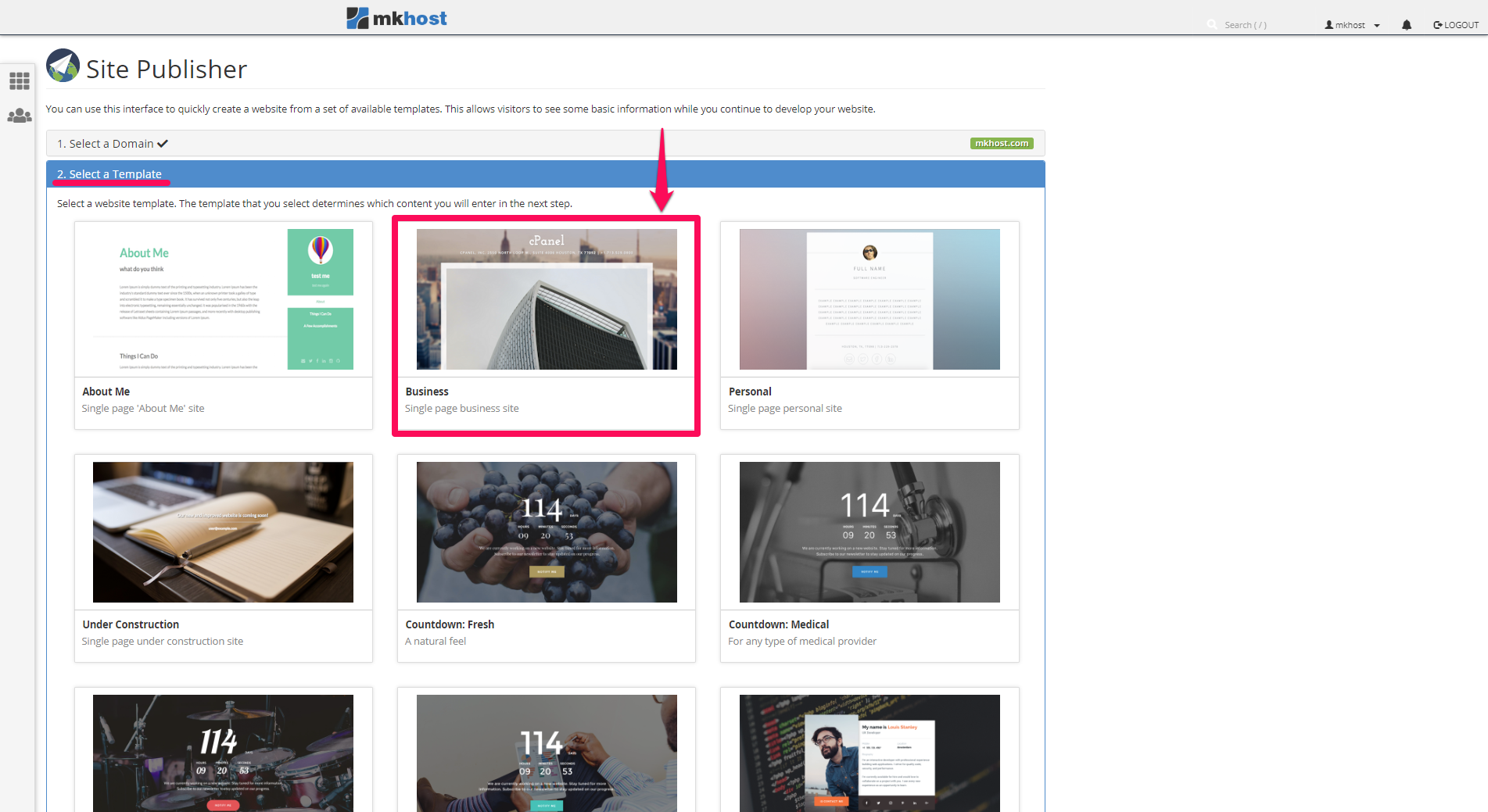The width and height of the screenshot is (1488, 812).
Task: Pick the drum kit countdown template
Action: (223, 753)
